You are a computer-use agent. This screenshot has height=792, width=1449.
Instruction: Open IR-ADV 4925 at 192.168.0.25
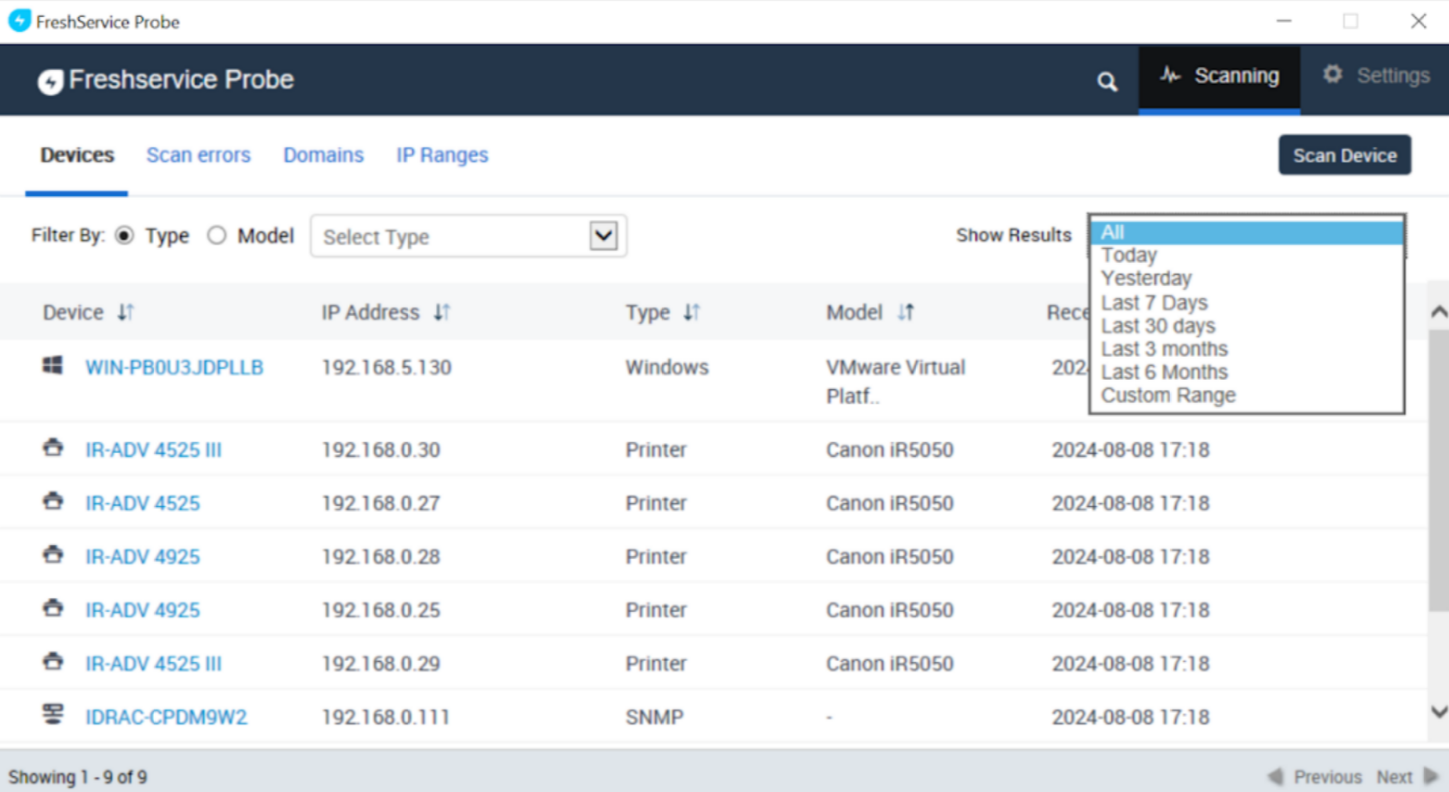tap(142, 610)
